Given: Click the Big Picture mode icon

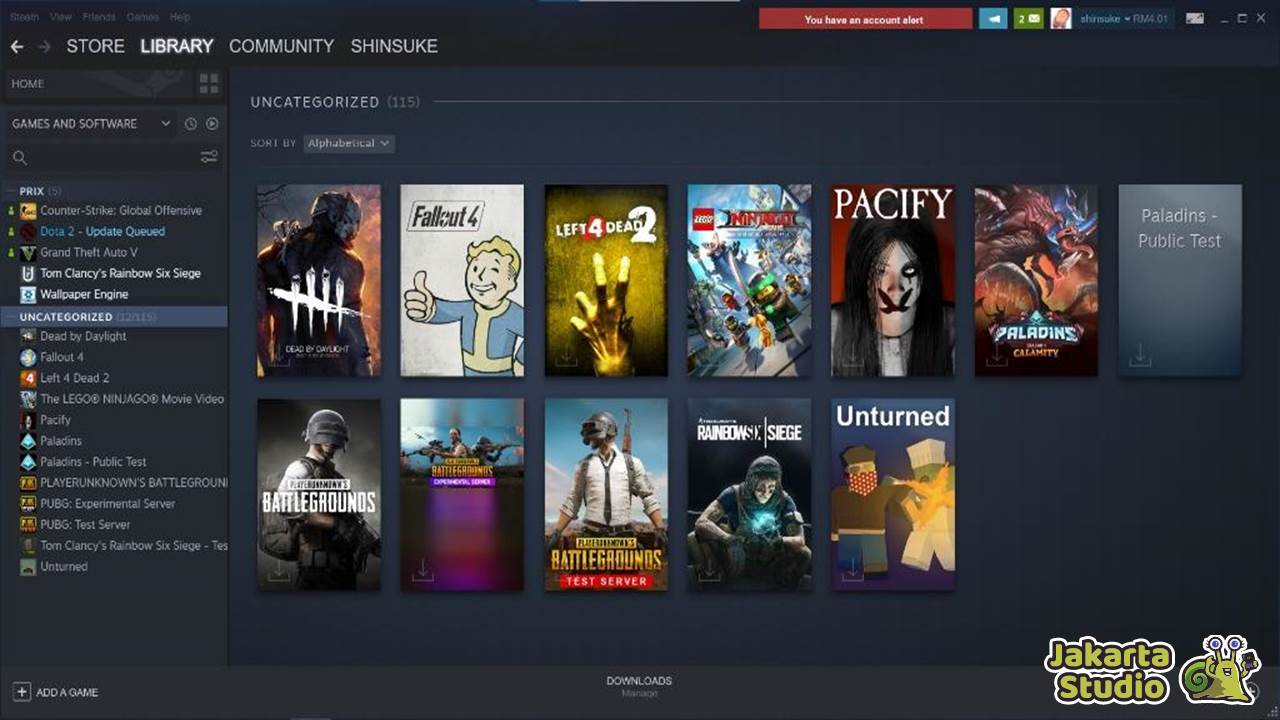Looking at the screenshot, I should (x=1195, y=18).
